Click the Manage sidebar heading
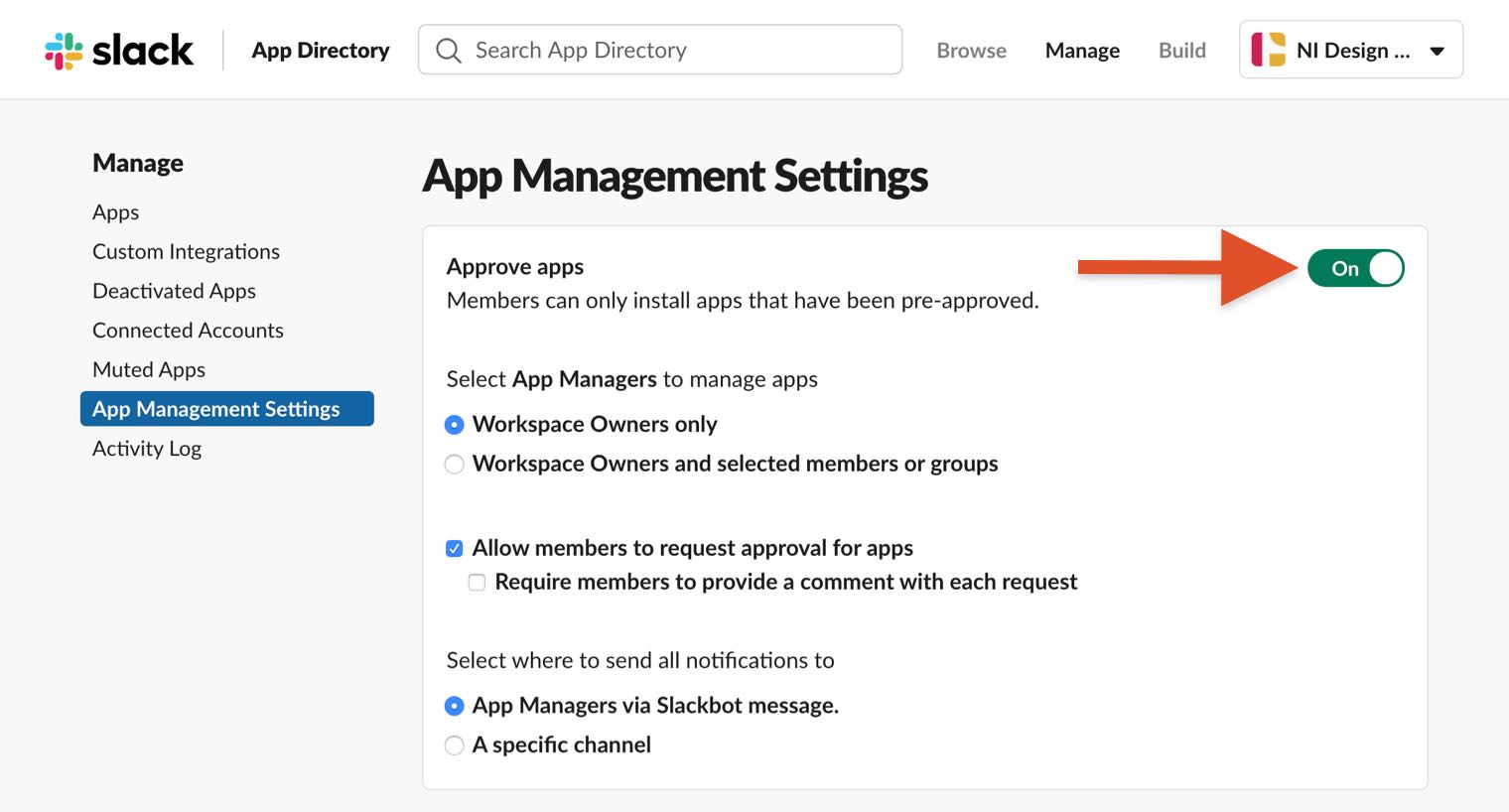1509x812 pixels. click(138, 163)
